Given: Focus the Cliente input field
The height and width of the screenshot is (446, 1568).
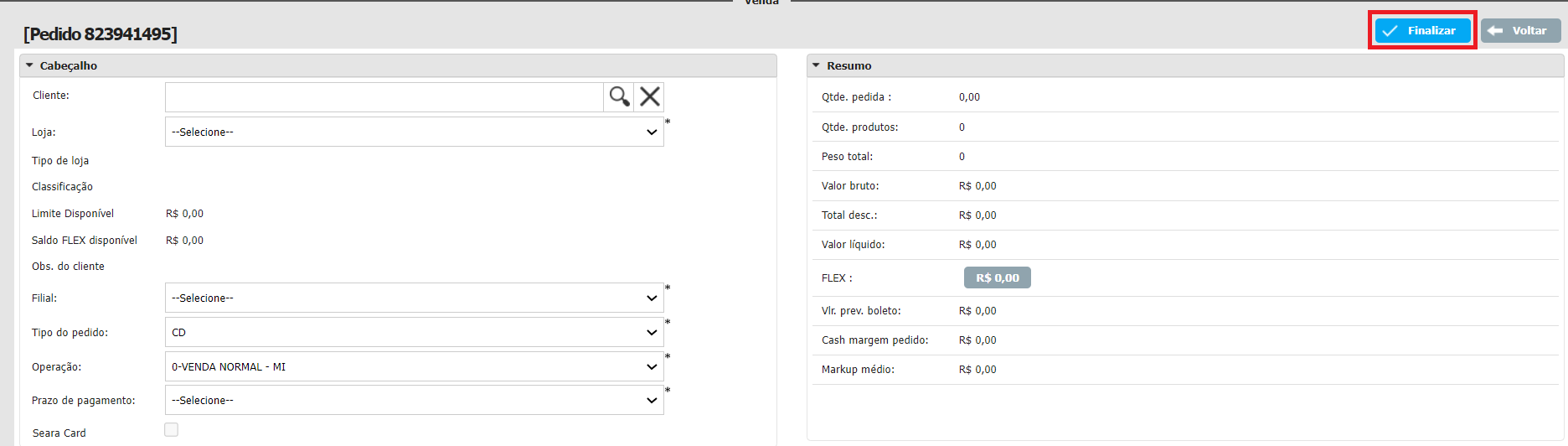Looking at the screenshot, I should click(x=384, y=97).
